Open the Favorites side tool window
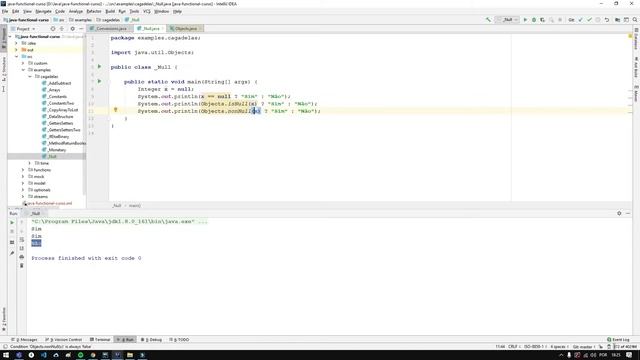This screenshot has height=360, width=640. point(4,319)
